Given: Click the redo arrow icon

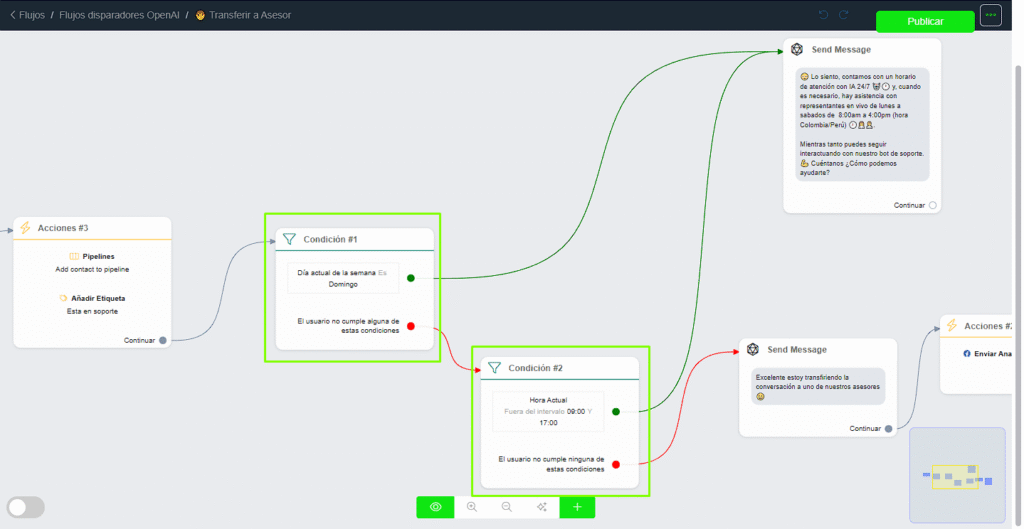Looking at the screenshot, I should [844, 15].
